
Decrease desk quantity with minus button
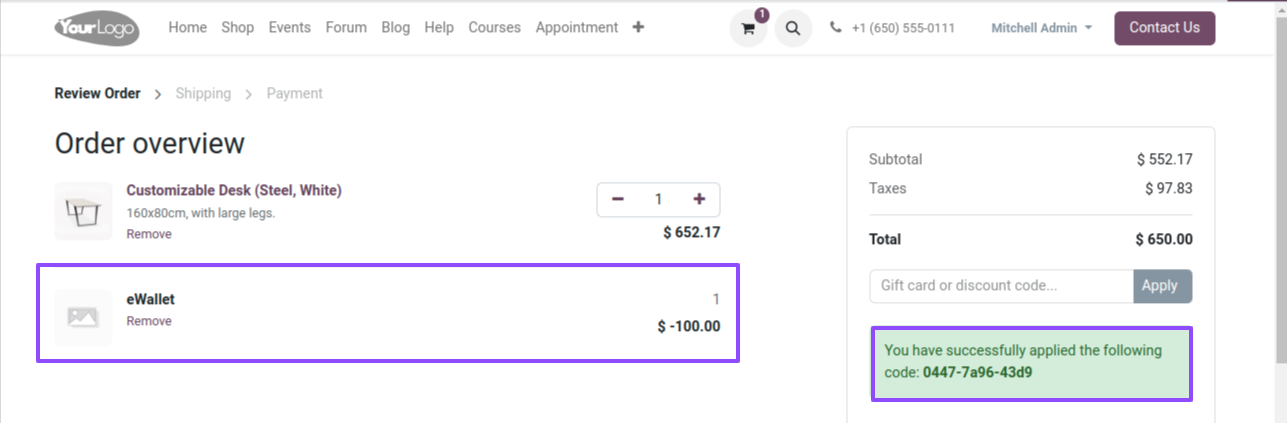tap(618, 199)
